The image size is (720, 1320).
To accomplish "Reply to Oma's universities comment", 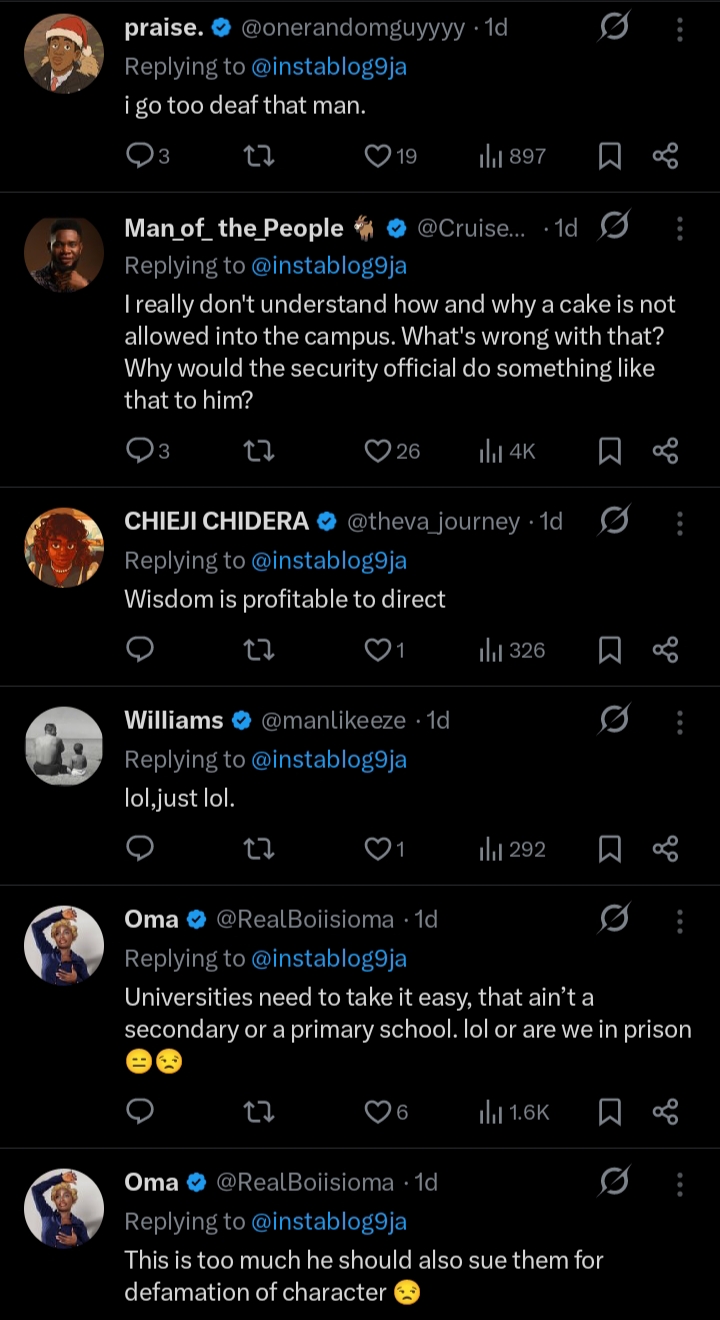I will [141, 1111].
